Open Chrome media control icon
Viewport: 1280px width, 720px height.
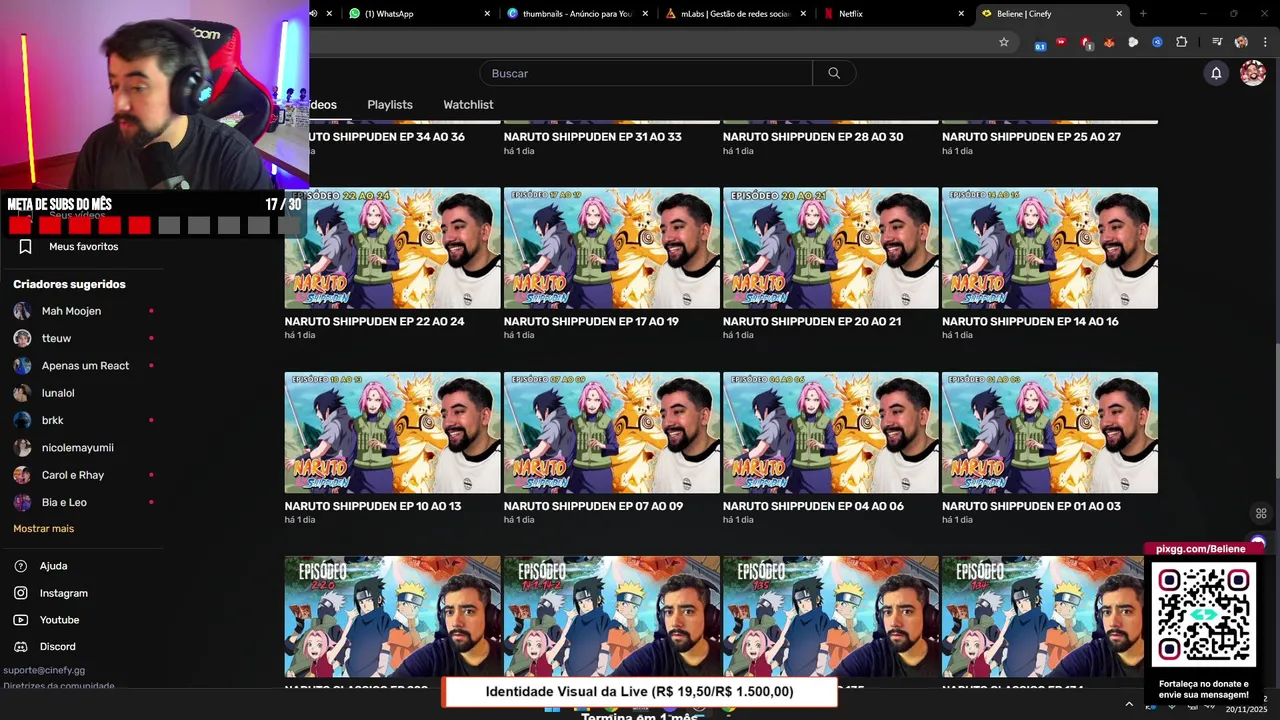point(1217,42)
